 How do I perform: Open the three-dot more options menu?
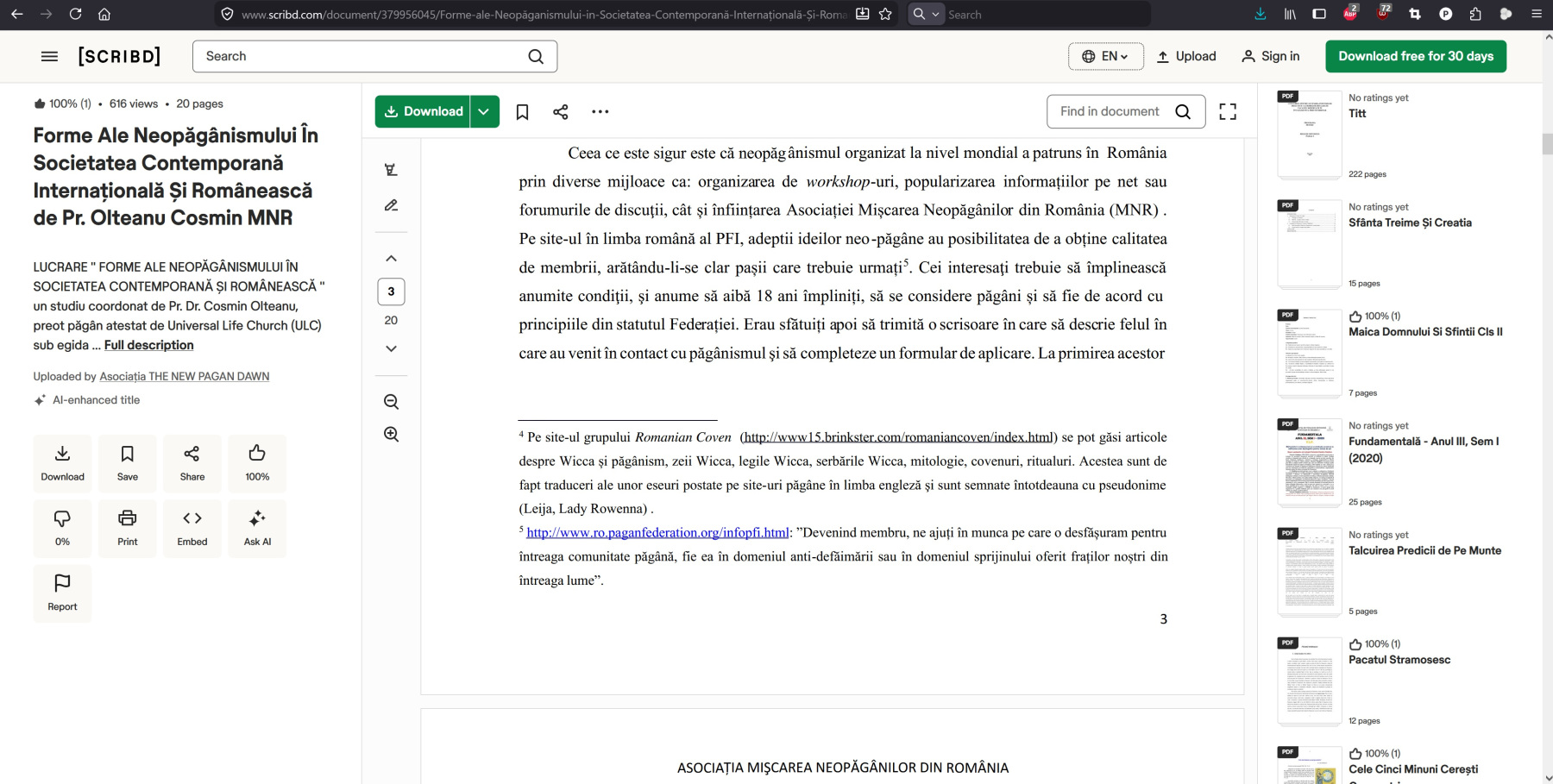tap(600, 111)
